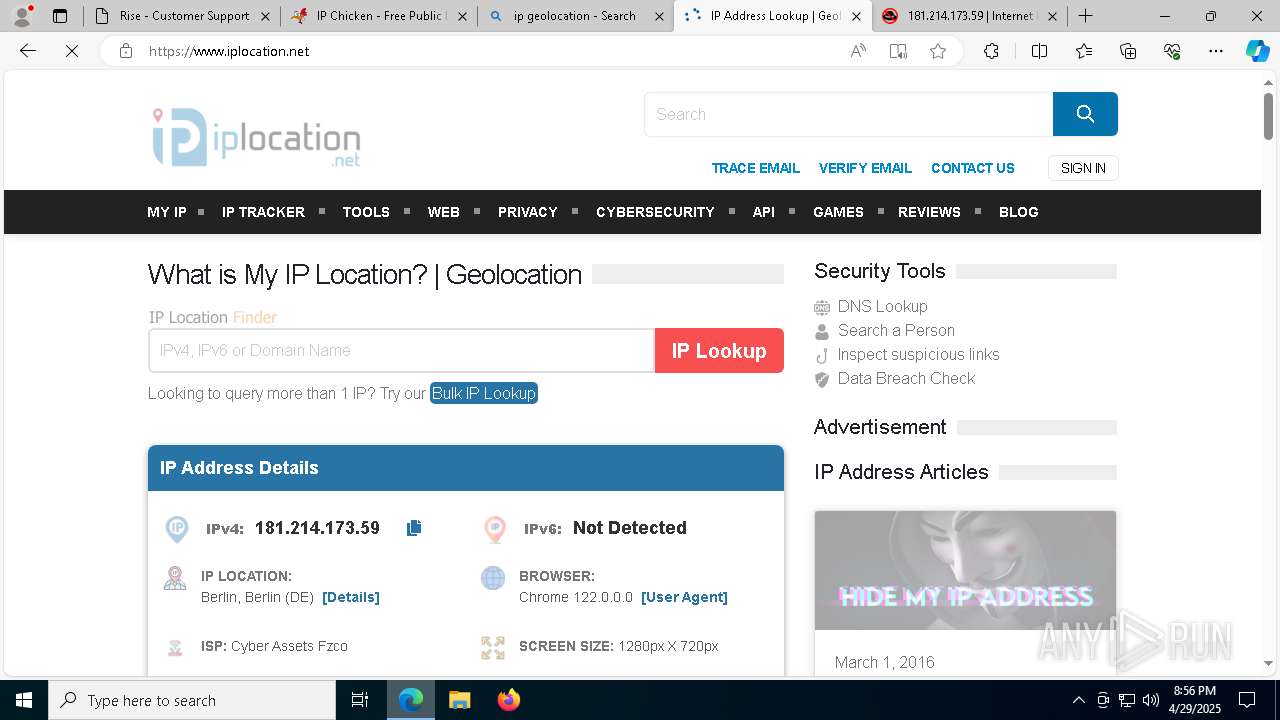Image resolution: width=1280 pixels, height=720 pixels.
Task: Open CONTACT US link
Action: 973,168
